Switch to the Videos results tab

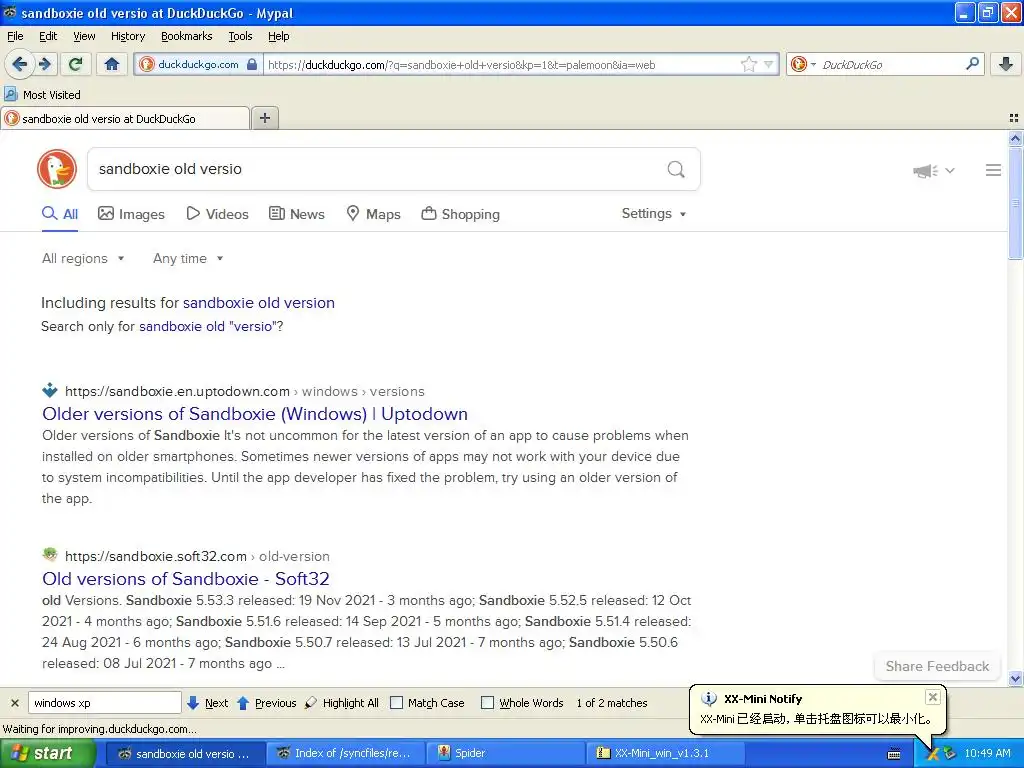click(x=217, y=214)
